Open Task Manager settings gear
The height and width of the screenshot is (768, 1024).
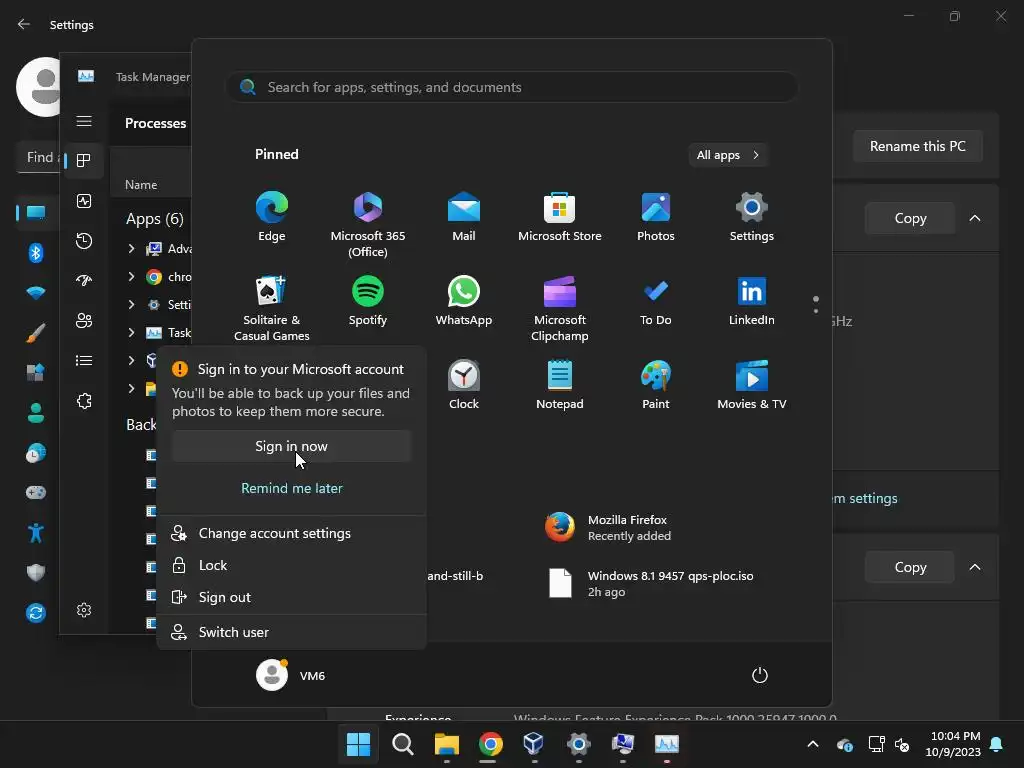click(84, 610)
